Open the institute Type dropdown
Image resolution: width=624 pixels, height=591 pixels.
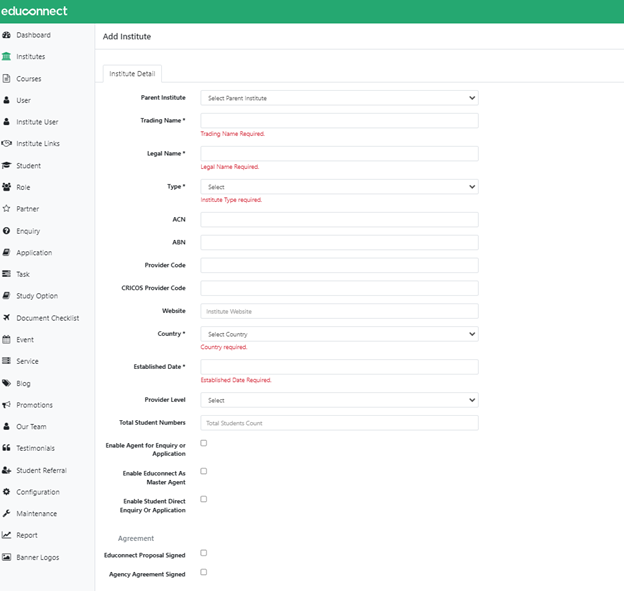tap(339, 187)
